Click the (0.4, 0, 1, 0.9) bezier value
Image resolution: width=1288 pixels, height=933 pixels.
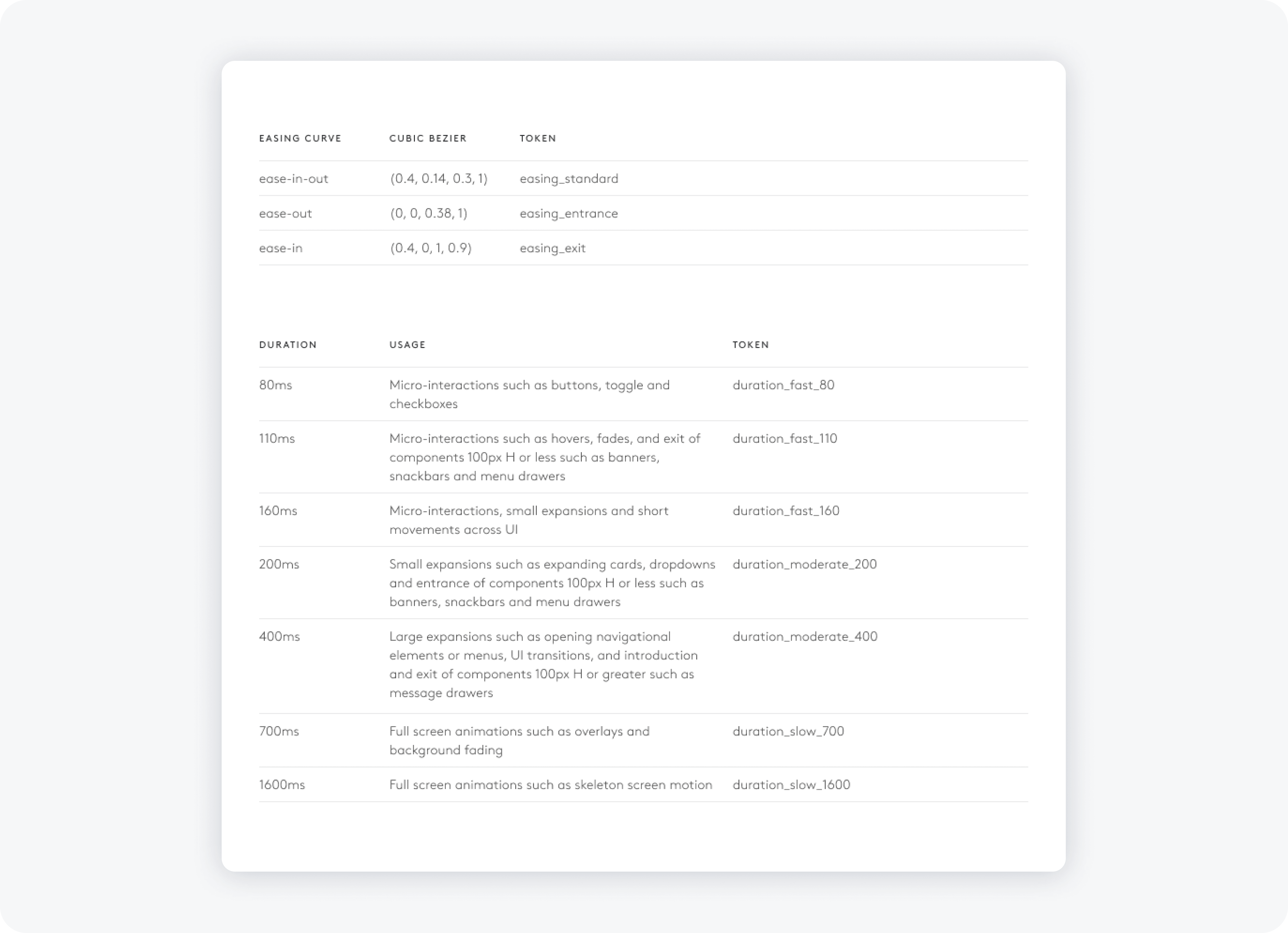[431, 248]
